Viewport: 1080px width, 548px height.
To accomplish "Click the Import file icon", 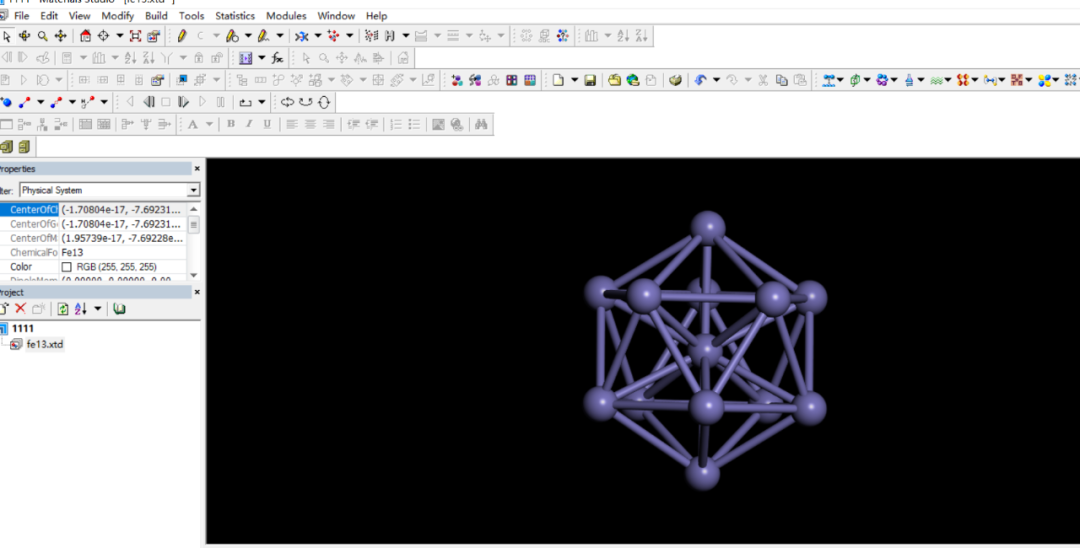I will tap(614, 81).
